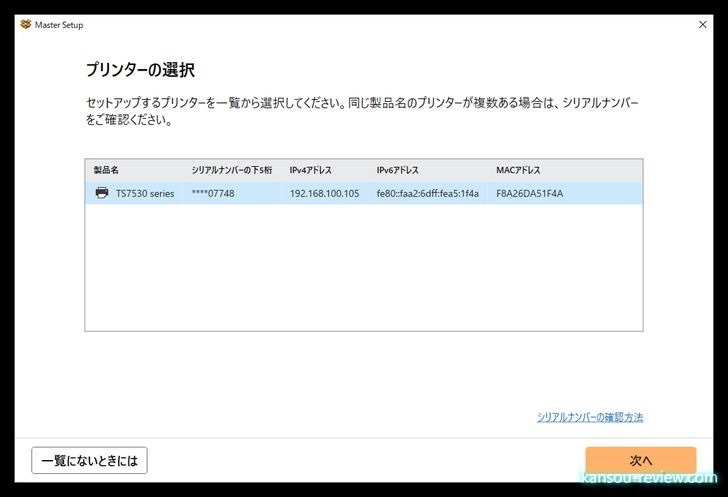728x497 pixels.
Task: Close the Master Setup window
Action: [x=702, y=24]
